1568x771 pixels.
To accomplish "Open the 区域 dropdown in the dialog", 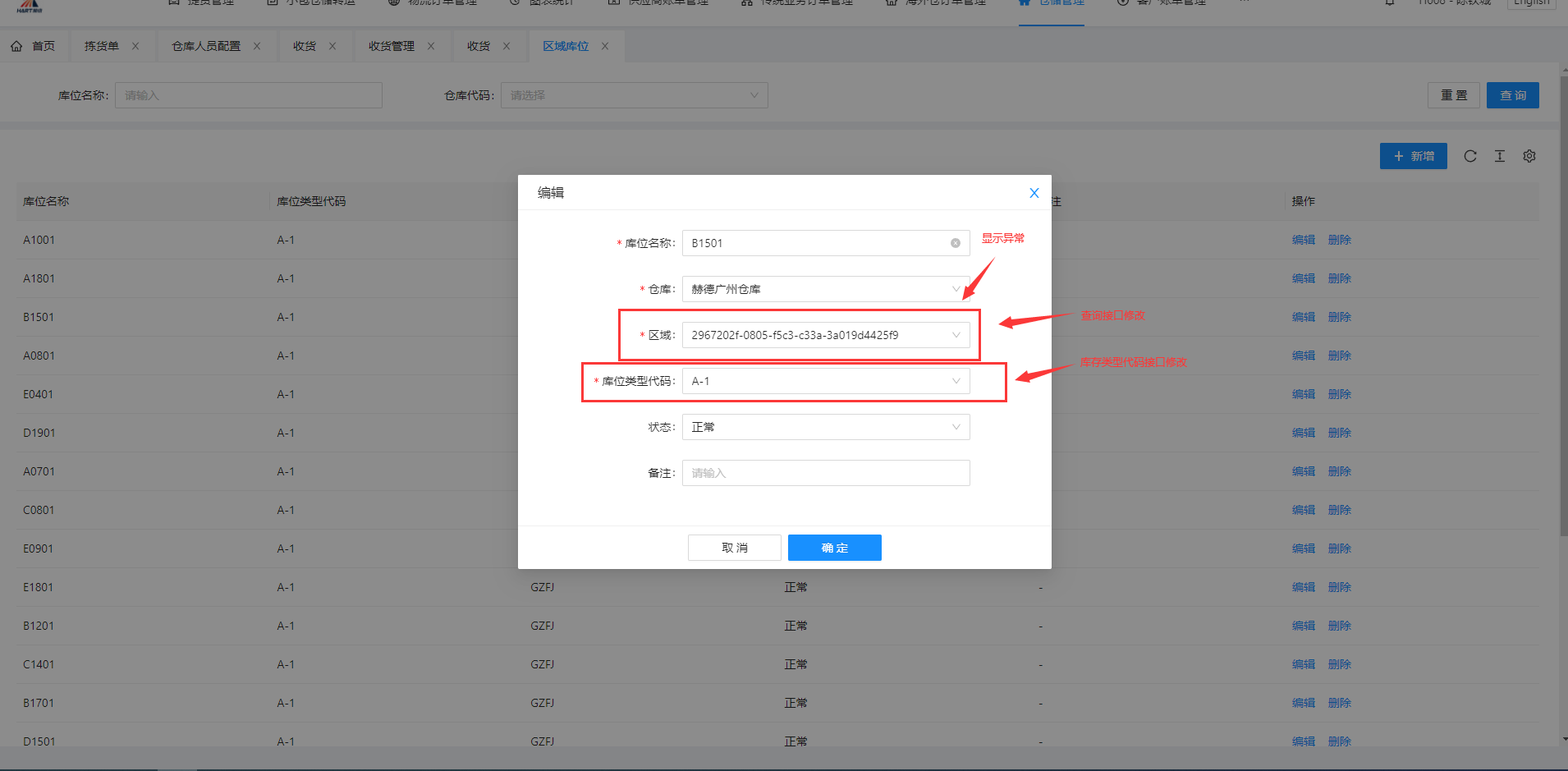I will [x=825, y=335].
